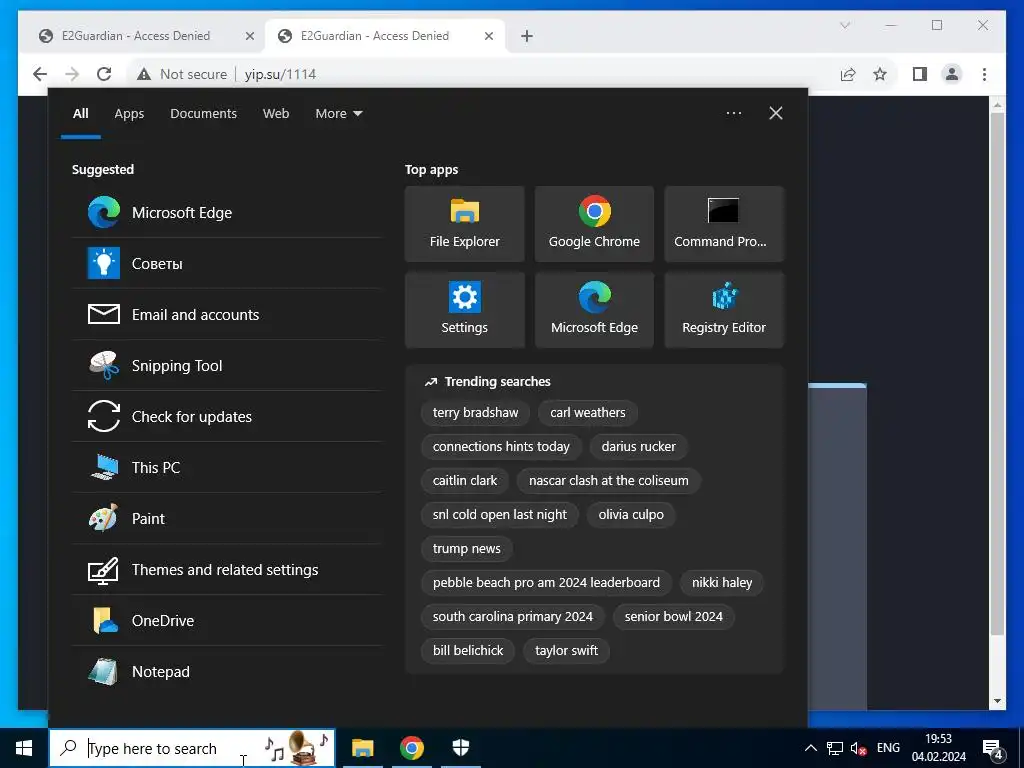This screenshot has width=1024, height=768.
Task: Select the All search tab
Action: click(x=80, y=113)
